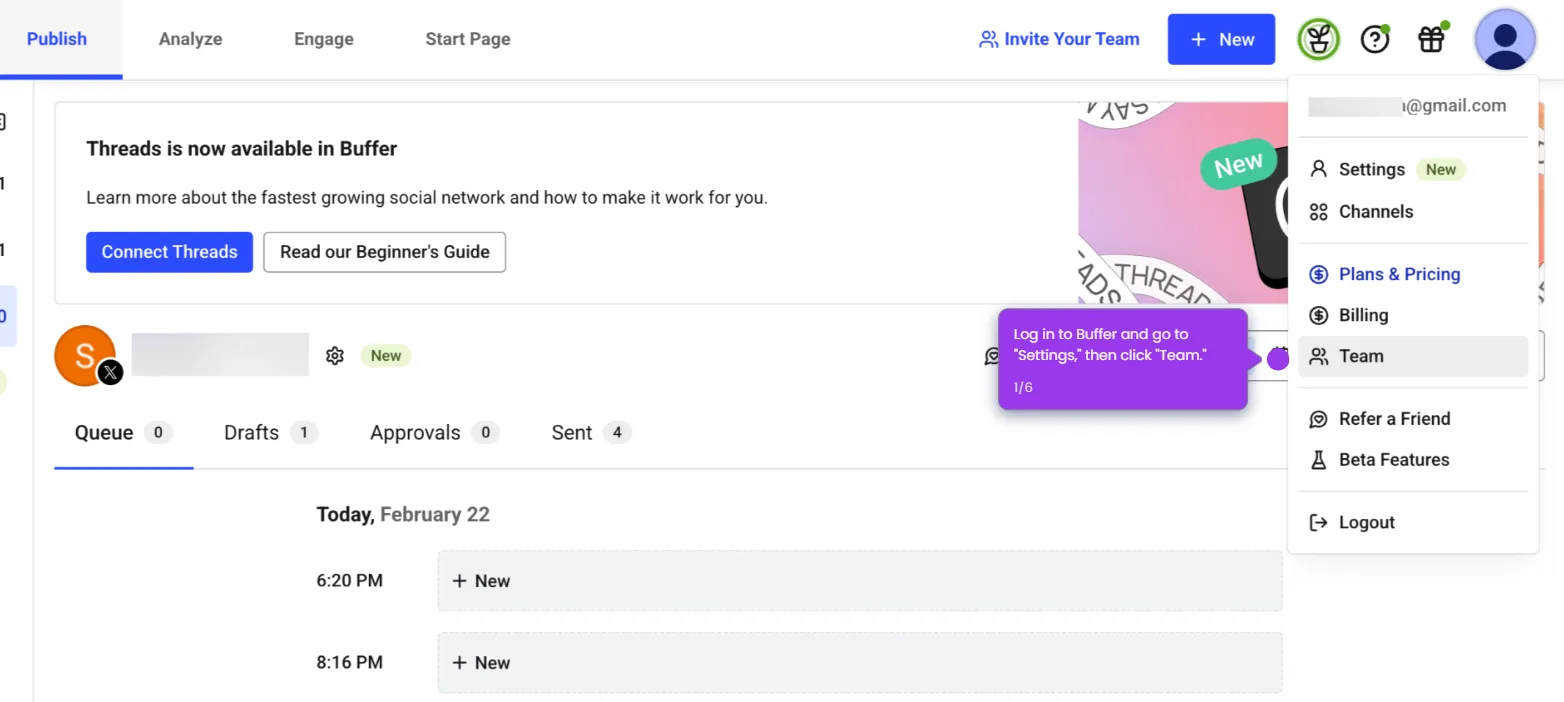Click the channel settings gear icon
The width and height of the screenshot is (1564, 702).
tap(335, 355)
